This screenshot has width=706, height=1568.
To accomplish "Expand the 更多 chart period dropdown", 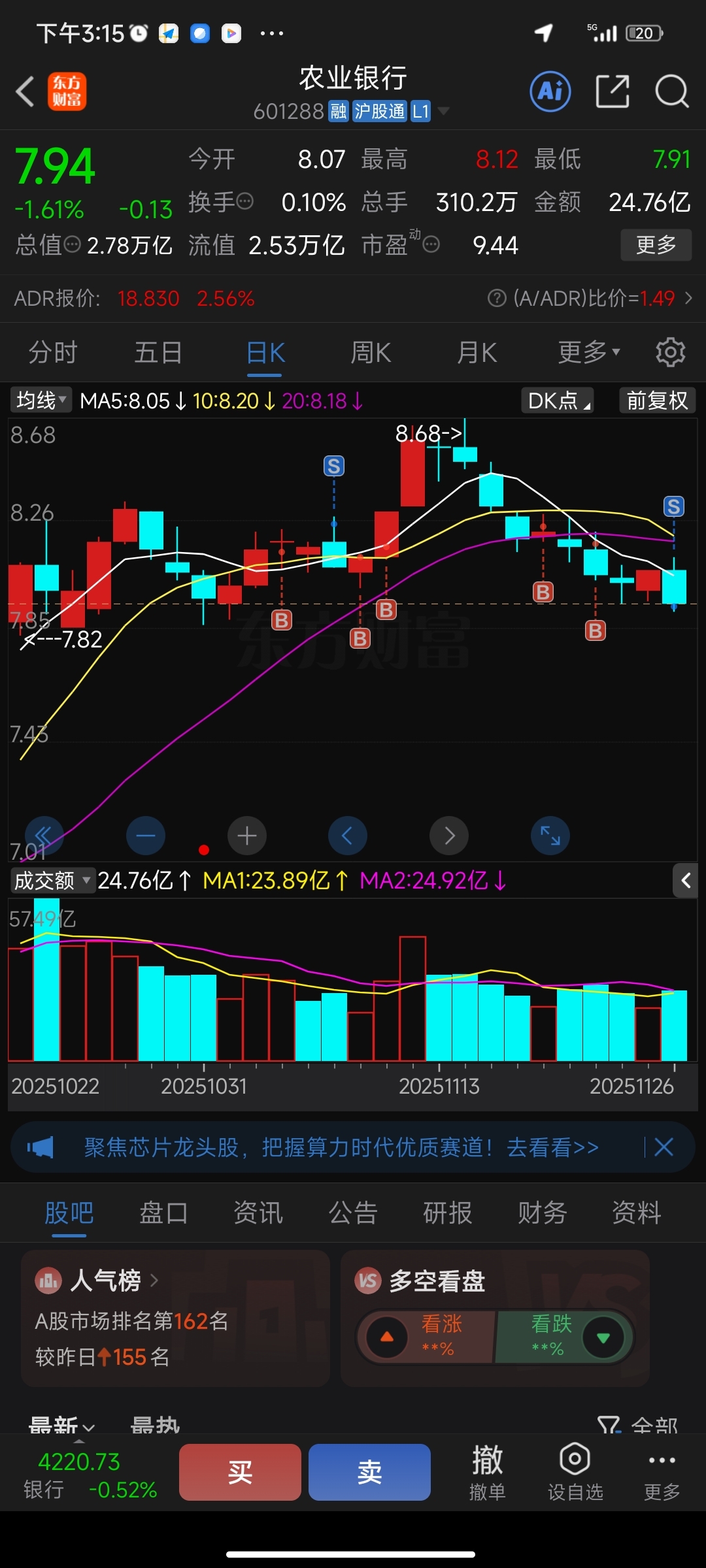I will (588, 353).
